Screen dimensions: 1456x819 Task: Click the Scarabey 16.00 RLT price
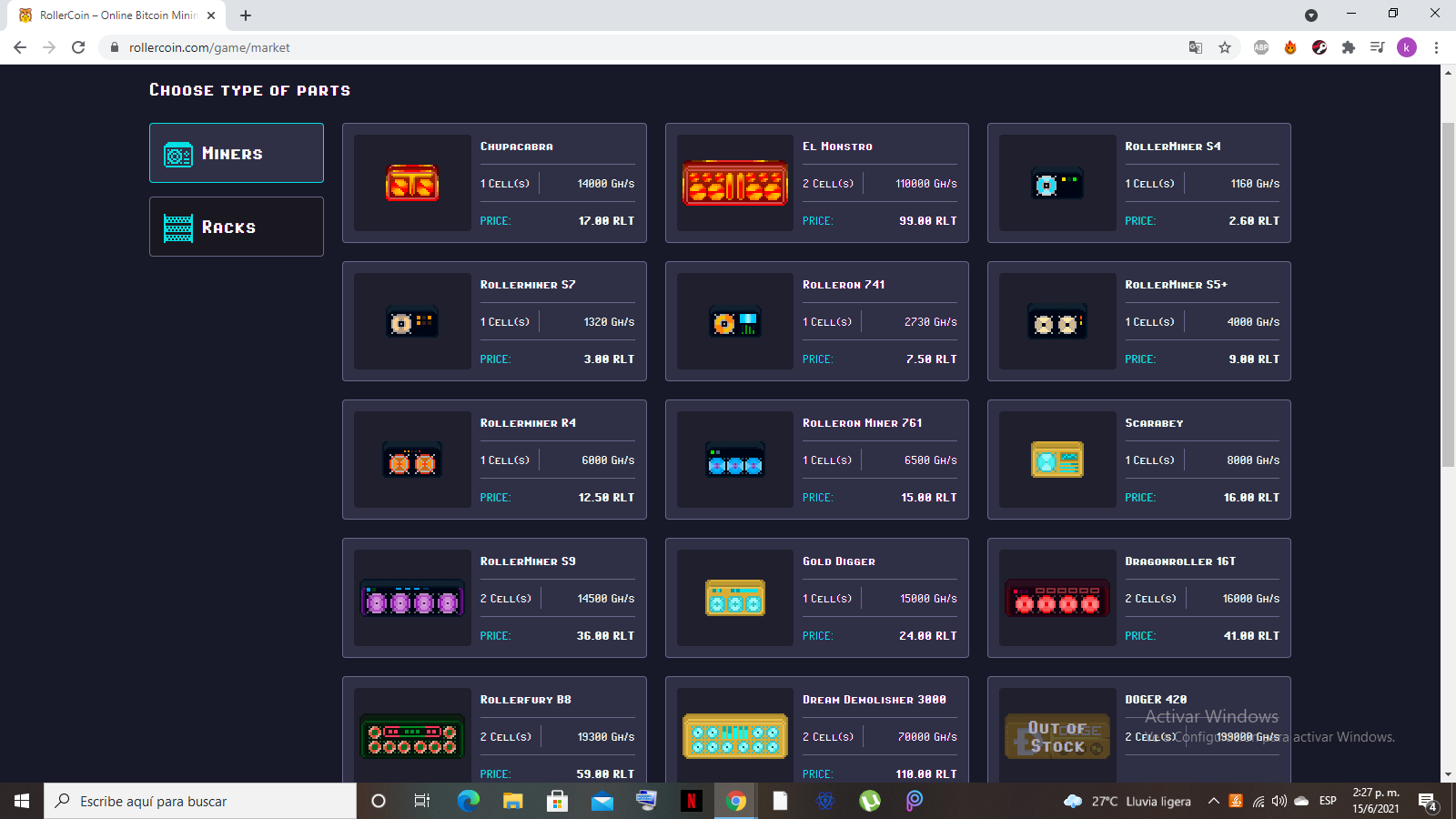(x=1250, y=498)
